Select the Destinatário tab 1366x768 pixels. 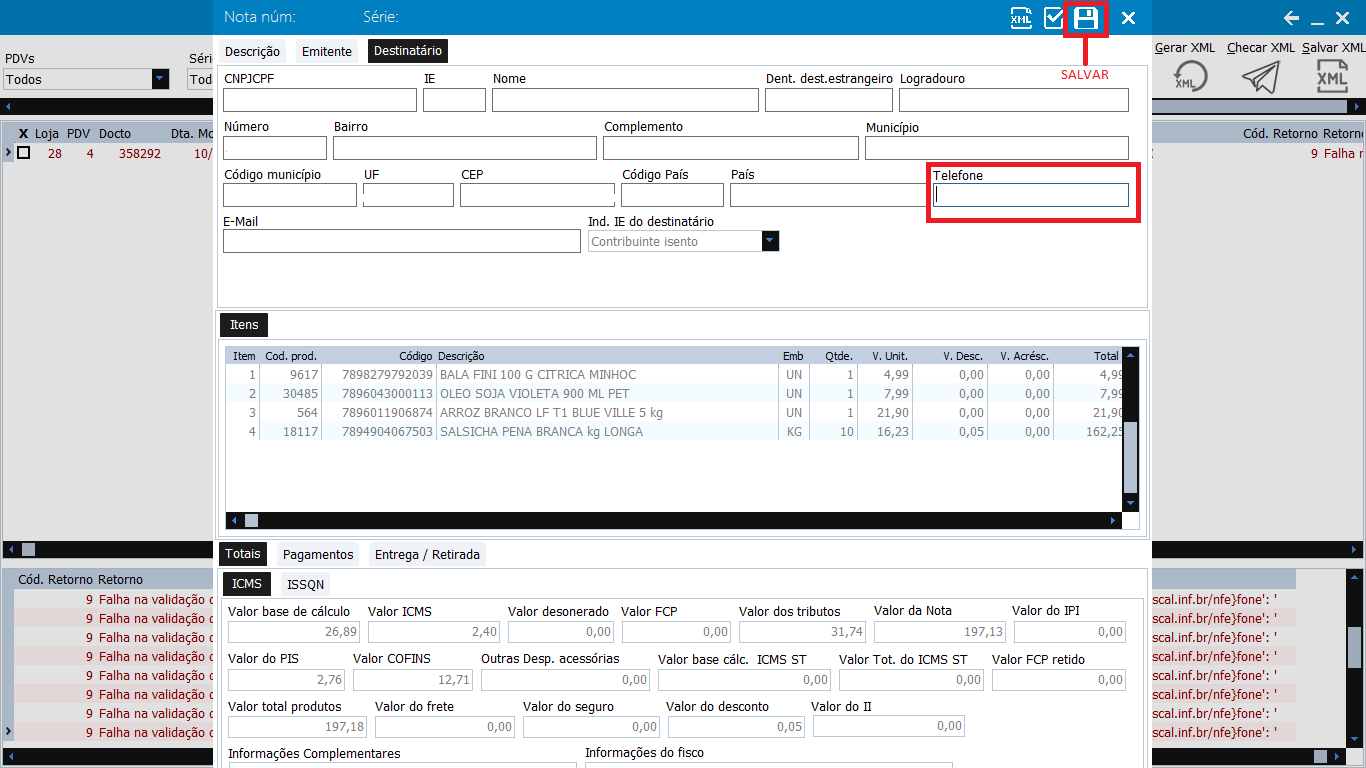(x=407, y=51)
